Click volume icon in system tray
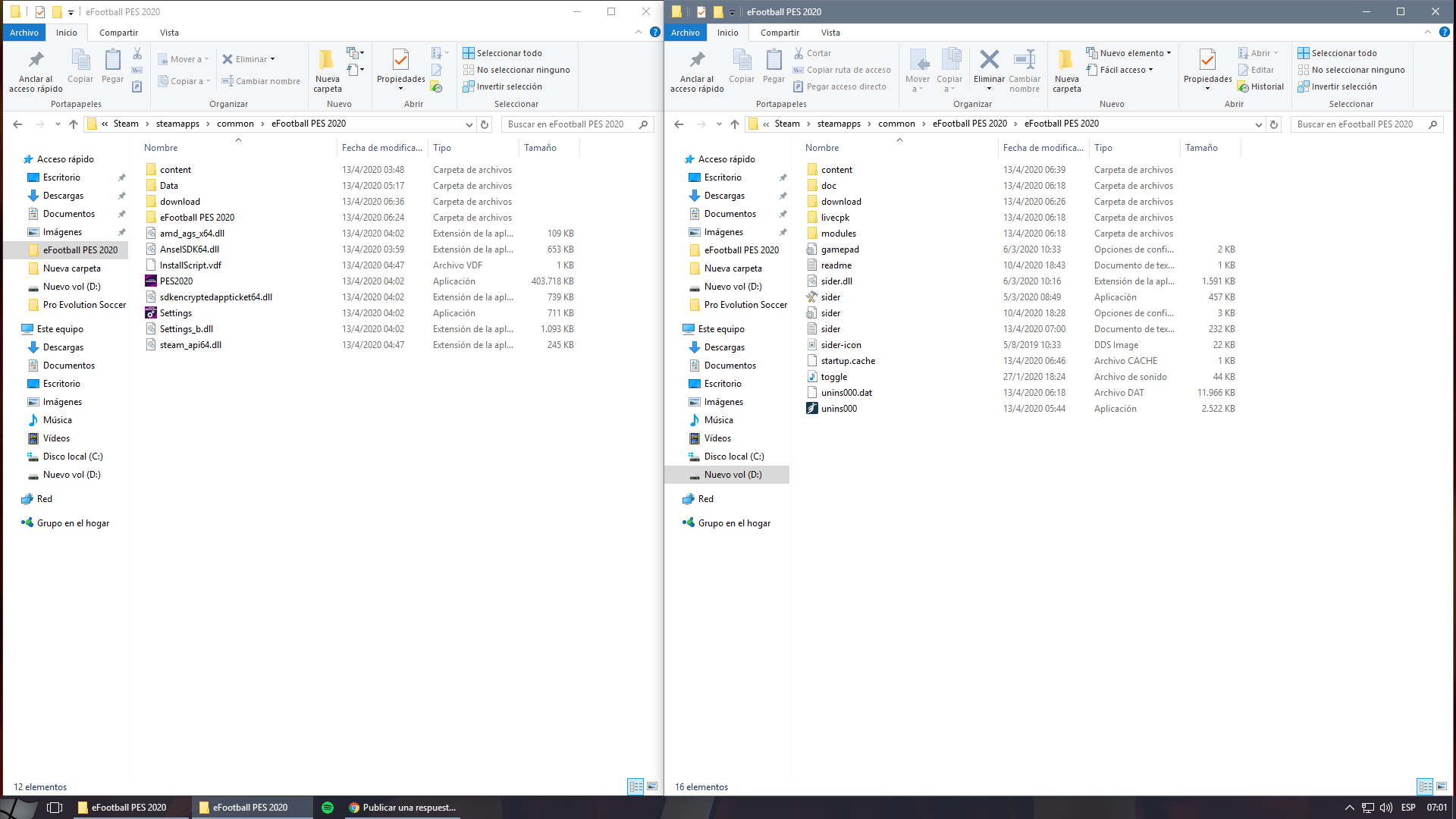1456x819 pixels. click(x=1385, y=808)
